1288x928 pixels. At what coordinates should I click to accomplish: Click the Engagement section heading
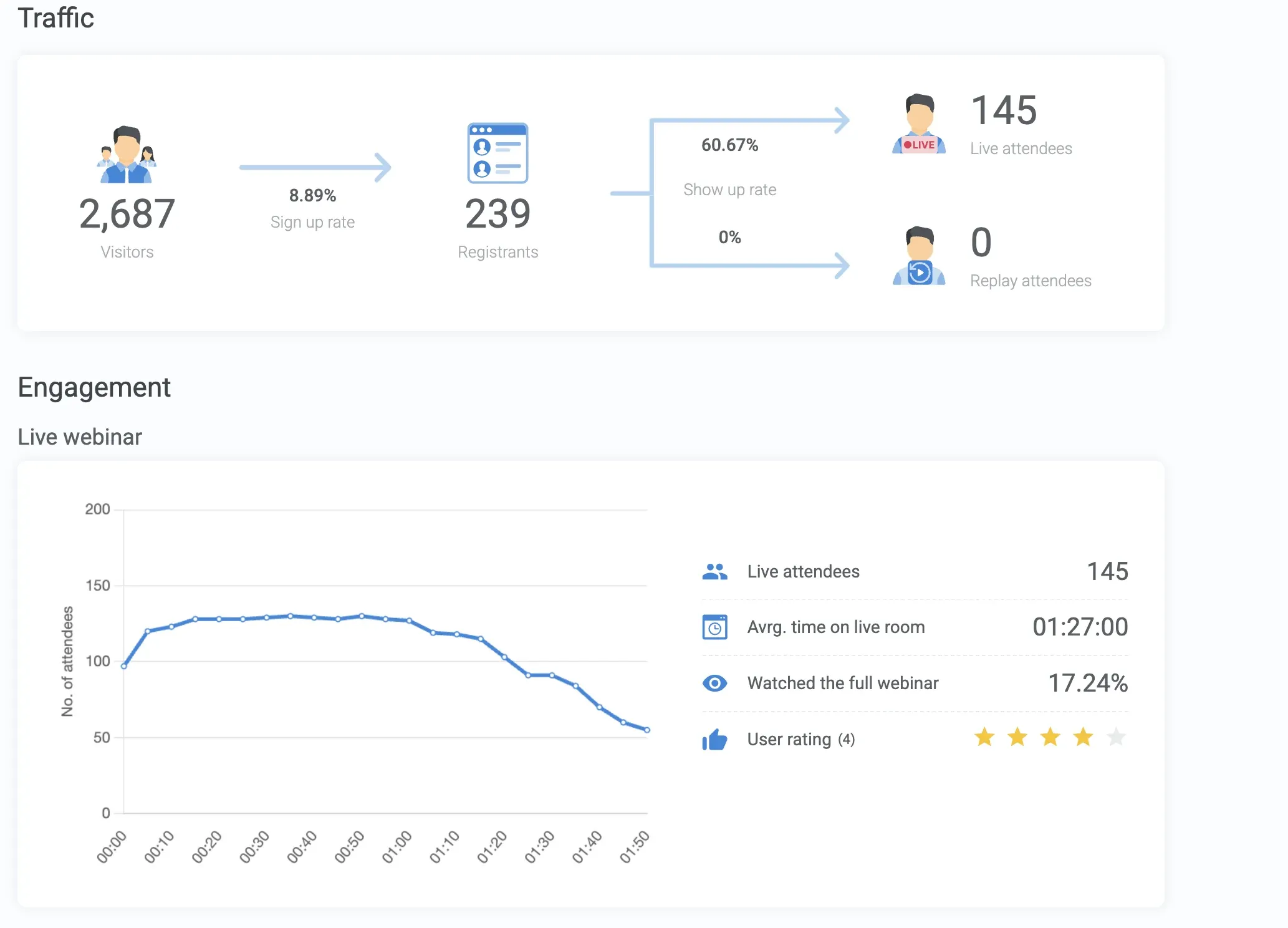click(94, 387)
